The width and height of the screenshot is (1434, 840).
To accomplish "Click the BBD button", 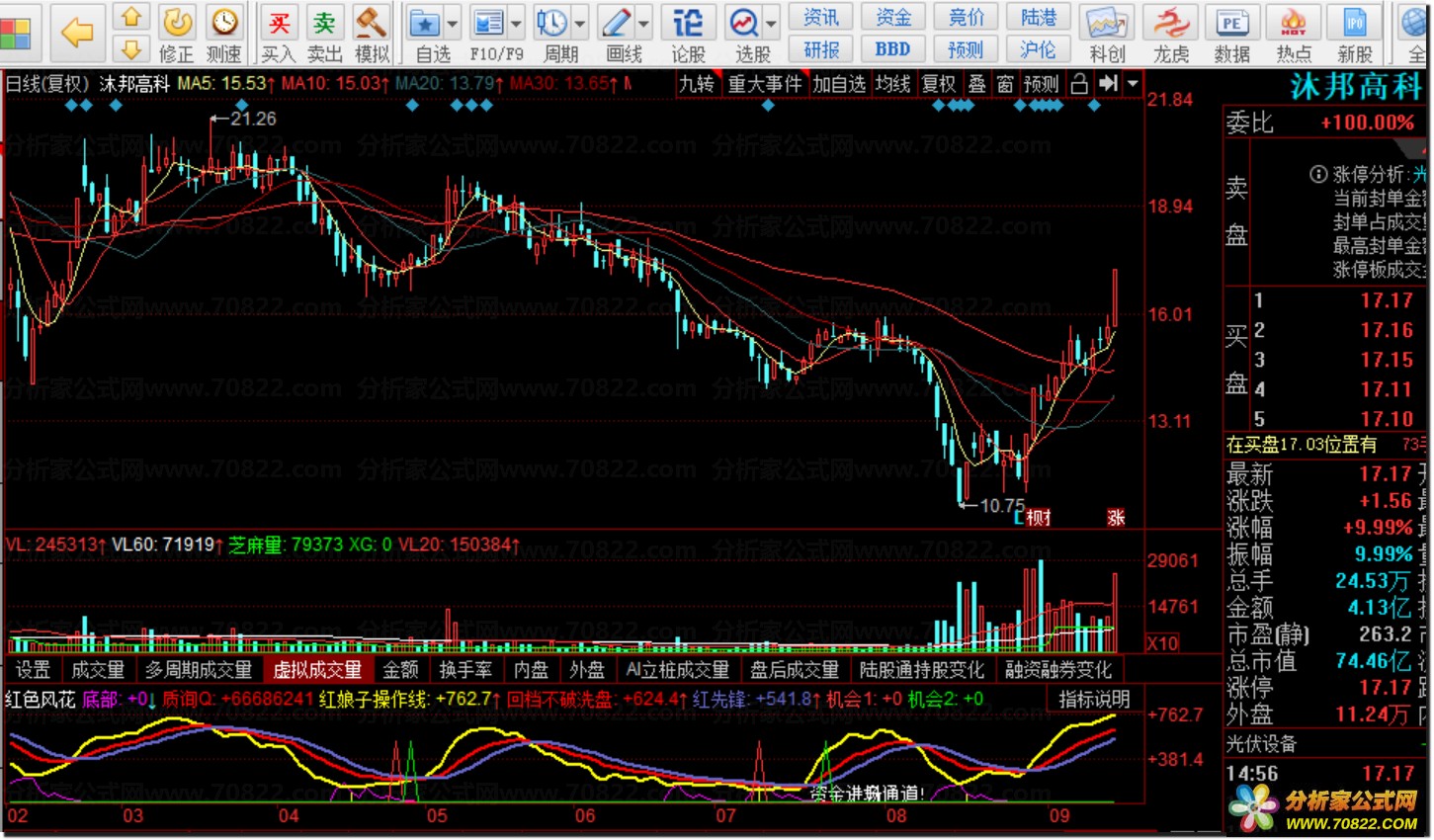I will pyautogui.click(x=893, y=48).
